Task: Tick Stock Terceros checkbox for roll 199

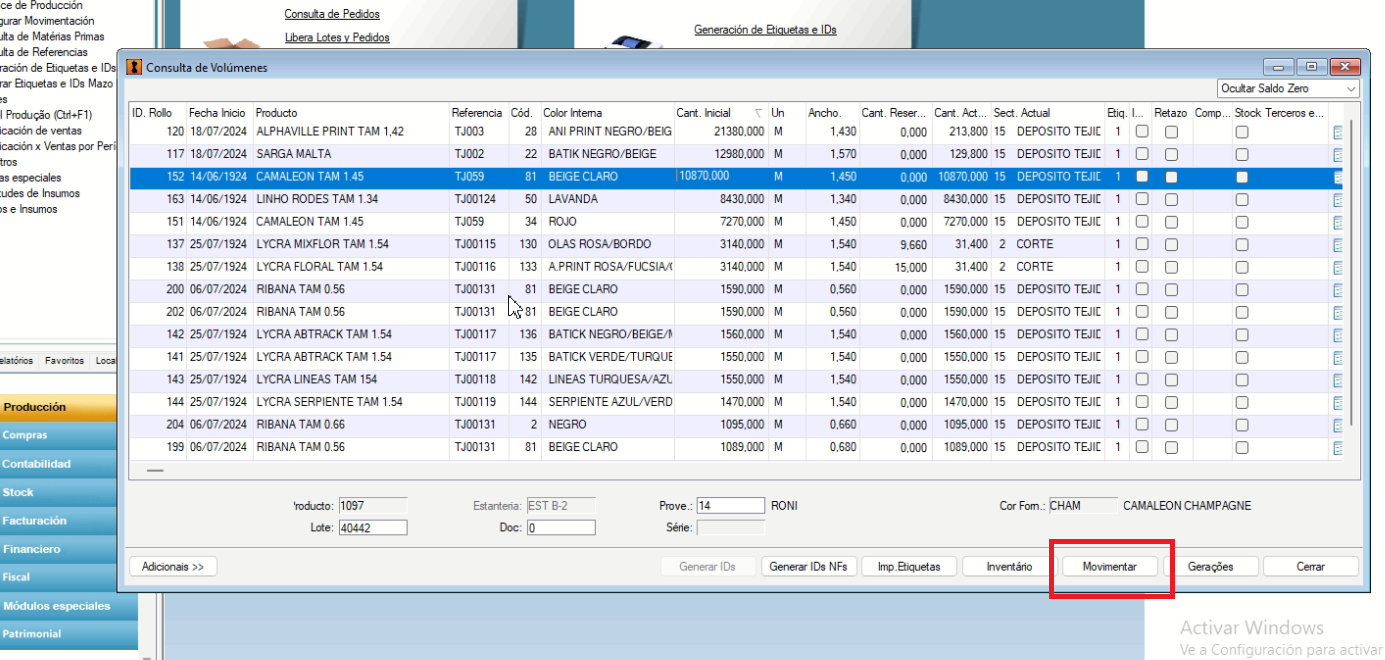Action: point(1241,448)
